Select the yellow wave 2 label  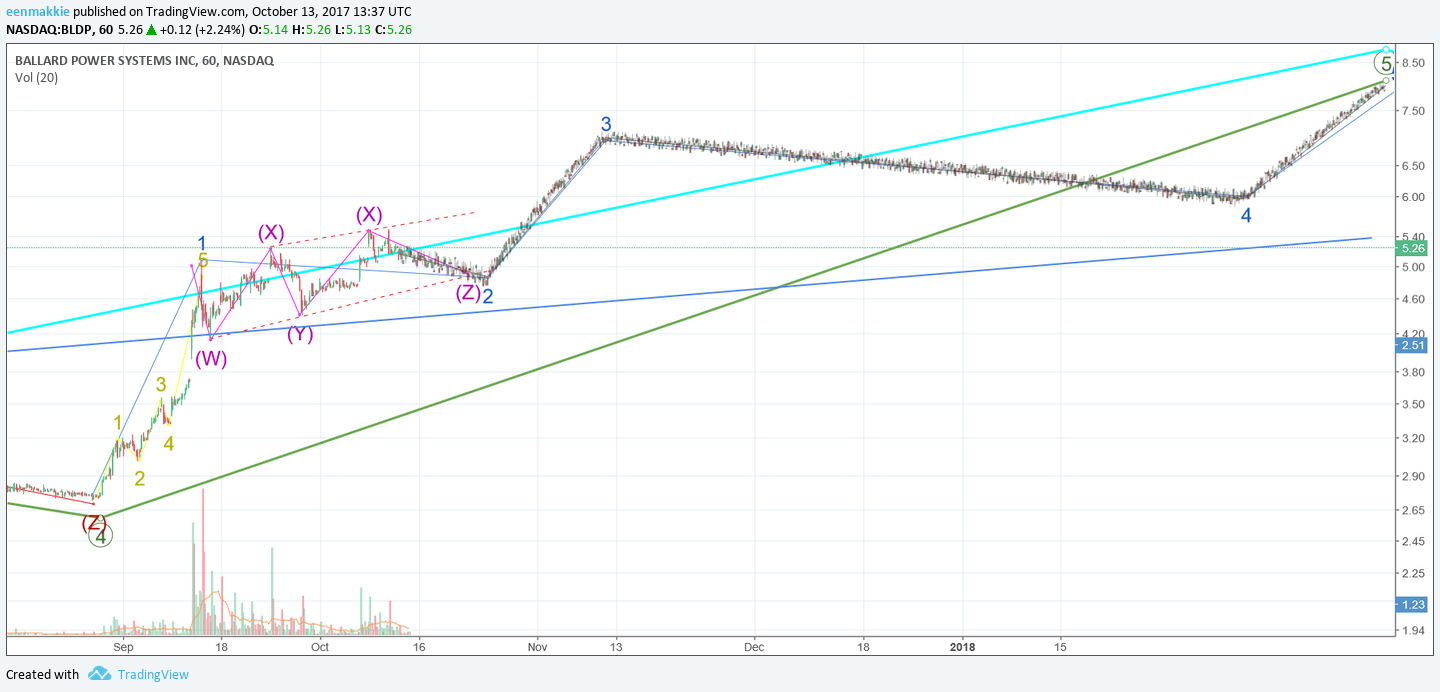140,478
